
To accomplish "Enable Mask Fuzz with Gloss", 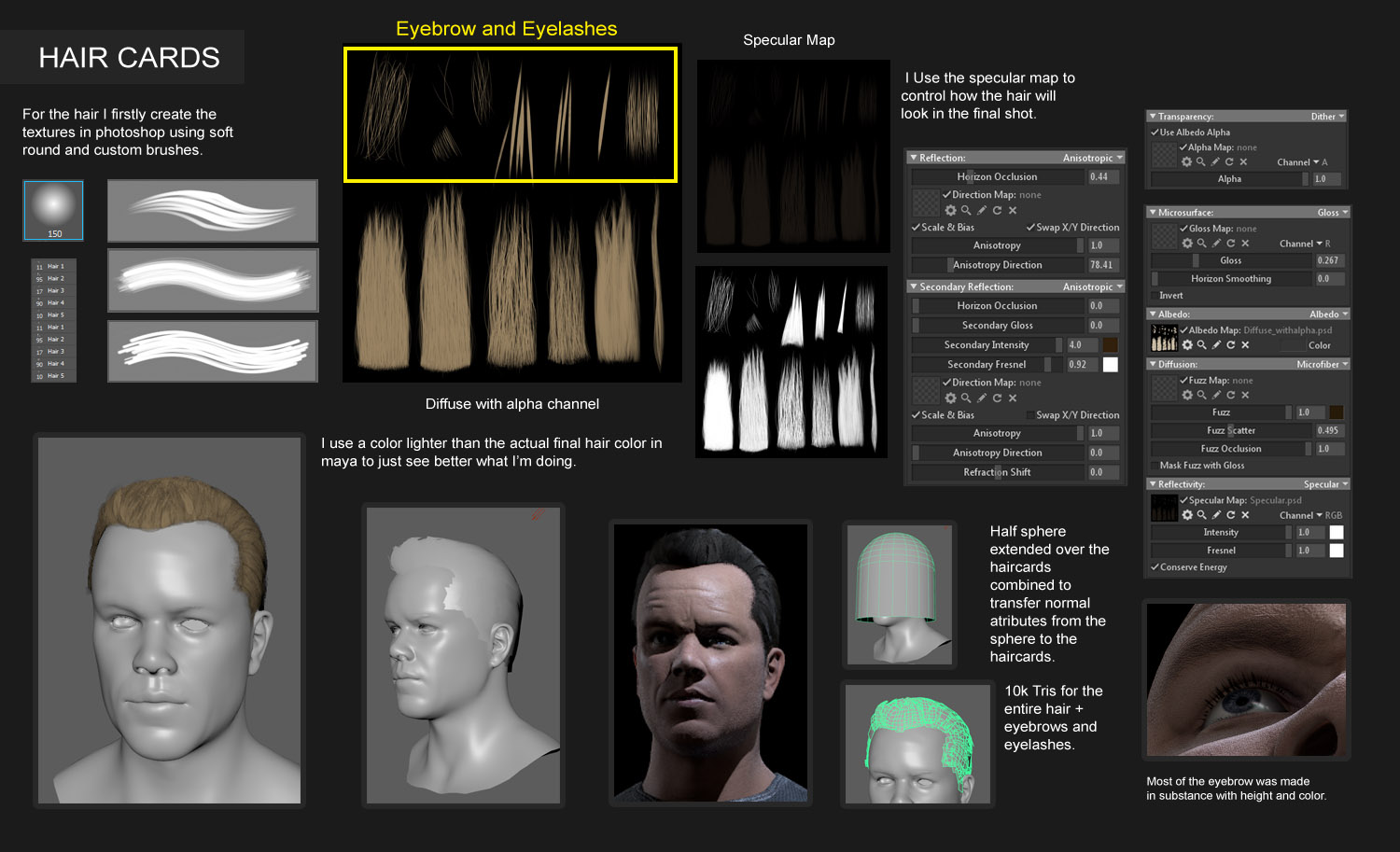I will click(1155, 465).
